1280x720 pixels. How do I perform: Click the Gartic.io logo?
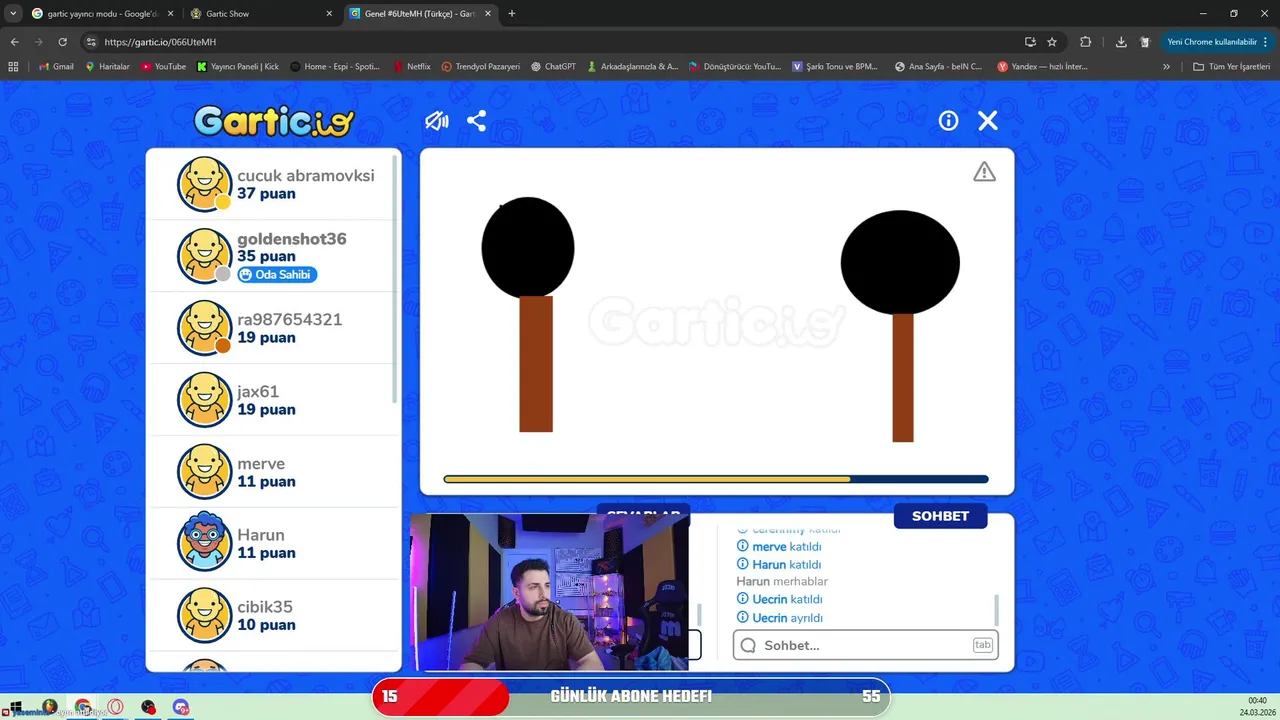(274, 121)
